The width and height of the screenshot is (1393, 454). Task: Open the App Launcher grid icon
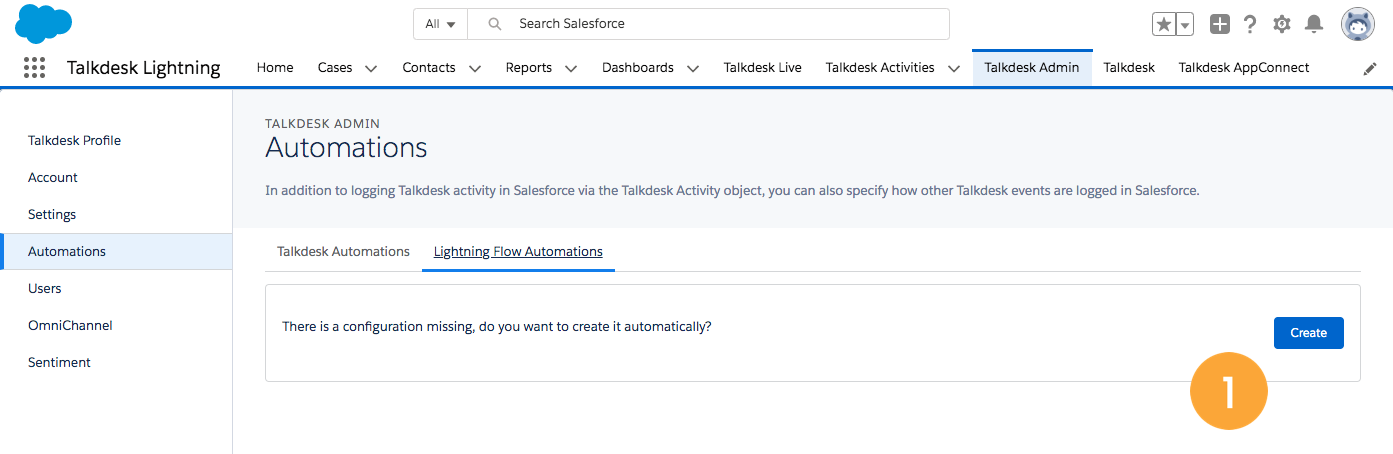[x=34, y=68]
